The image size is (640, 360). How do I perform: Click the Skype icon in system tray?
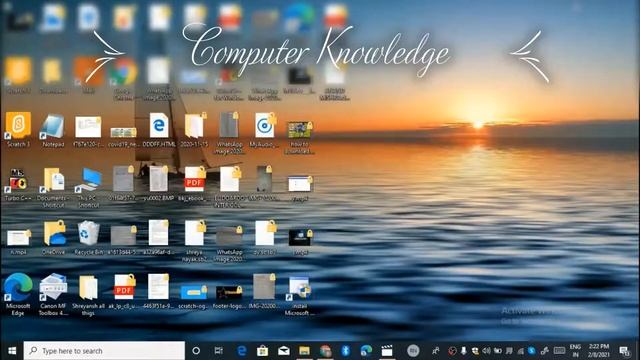tap(531, 351)
